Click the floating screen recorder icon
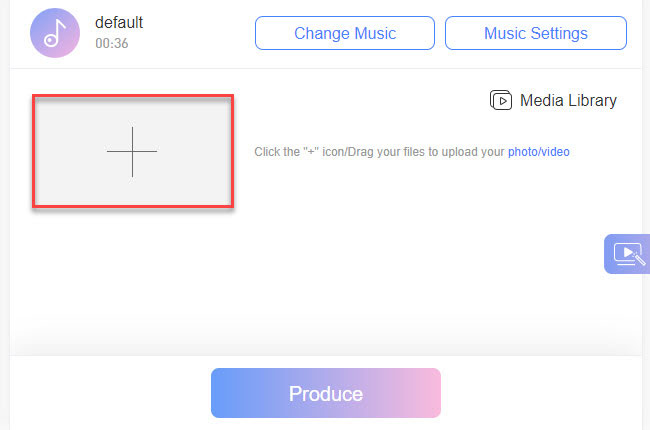 pos(629,254)
